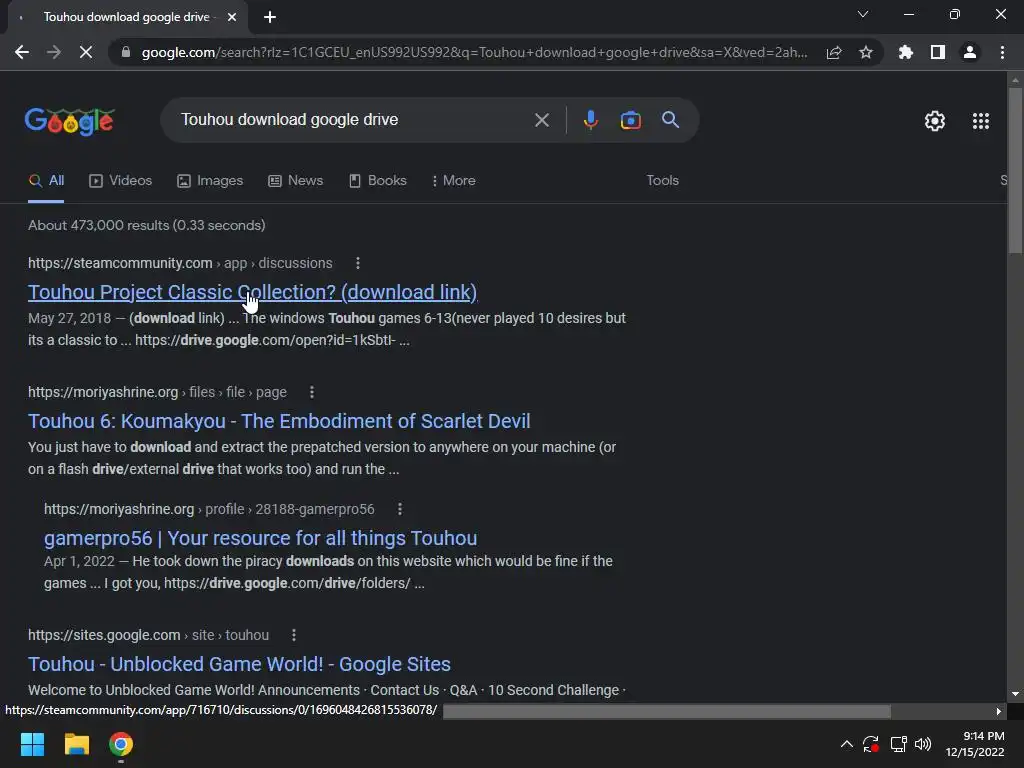Click the horizontal scrollbar right arrow
The image size is (1024, 768).
pos(999,711)
